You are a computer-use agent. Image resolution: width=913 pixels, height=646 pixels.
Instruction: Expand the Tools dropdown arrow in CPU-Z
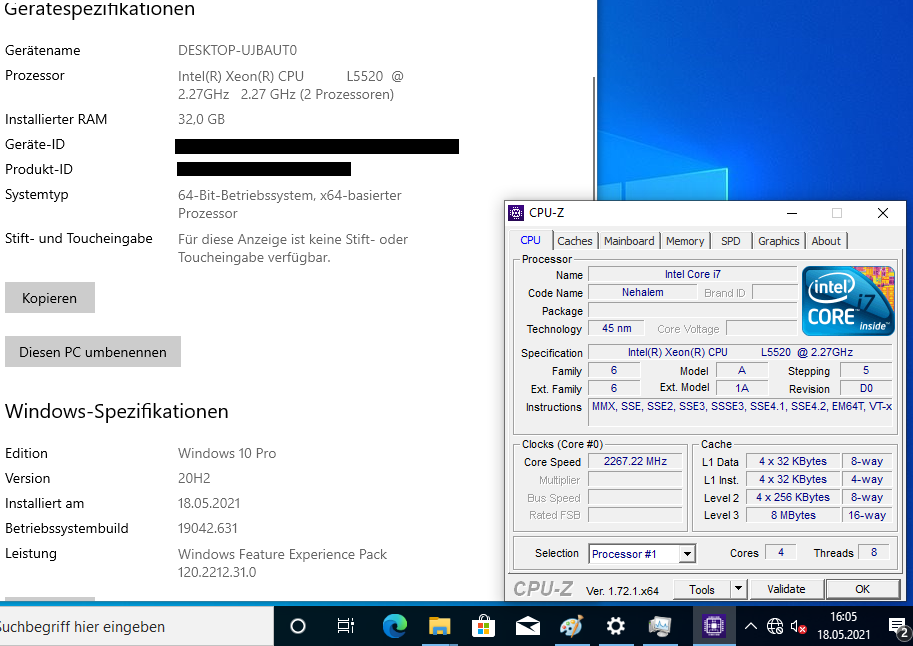pos(738,589)
